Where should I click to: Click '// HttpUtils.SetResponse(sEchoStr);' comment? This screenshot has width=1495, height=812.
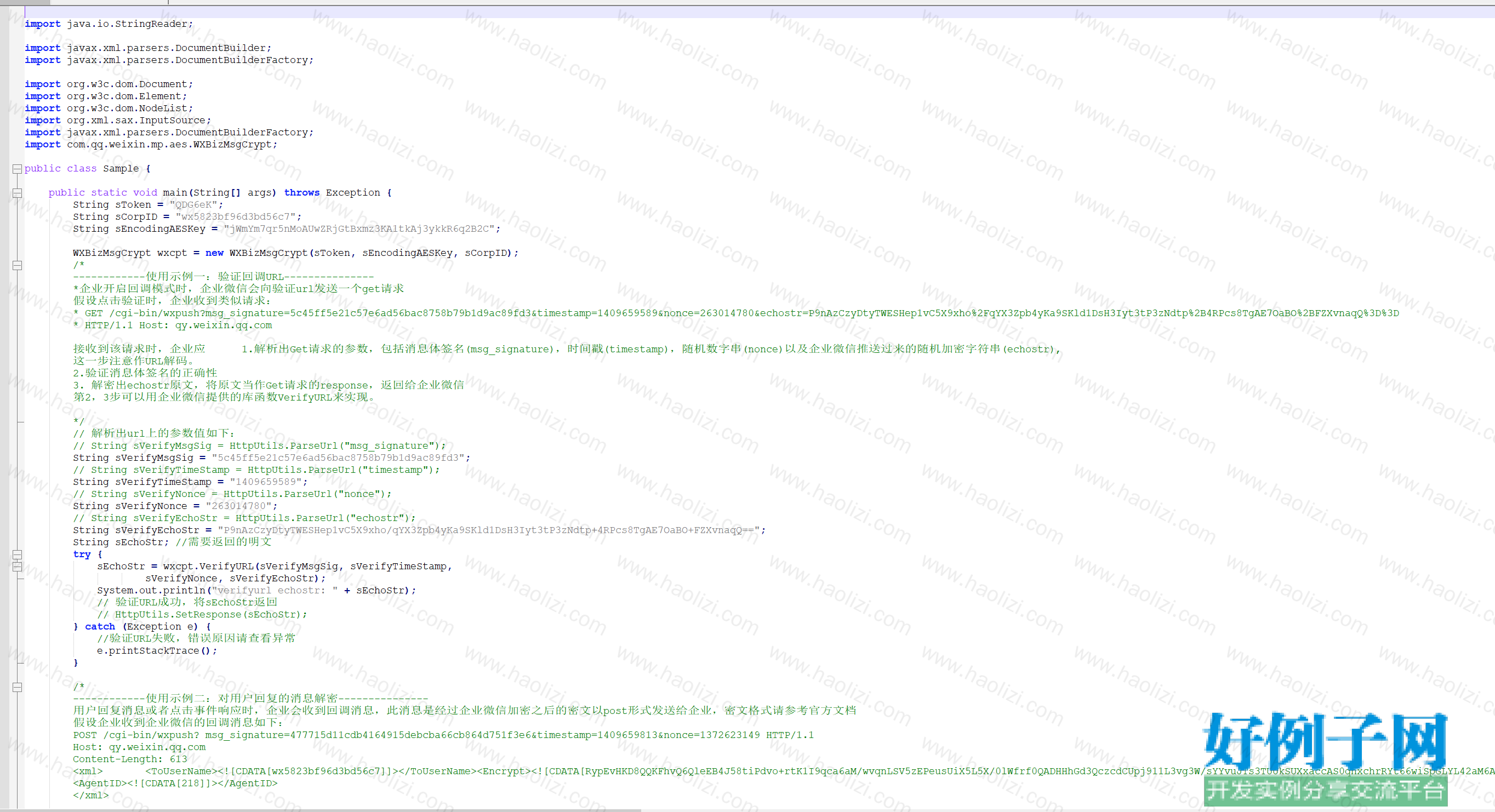point(203,615)
